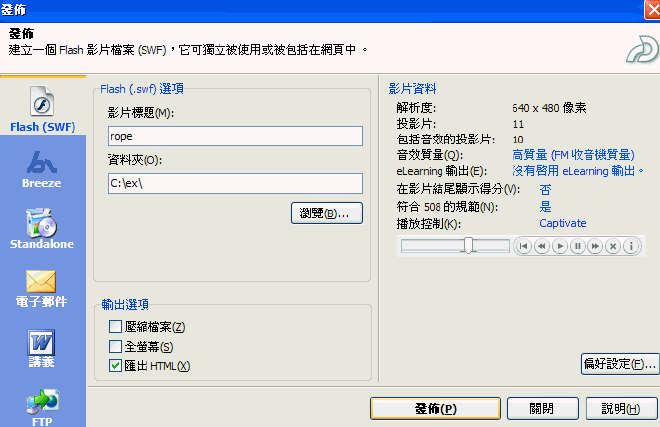660x427 pixels.
Task: Click the 資料夾 field containing C:\ex\
Action: click(x=235, y=183)
